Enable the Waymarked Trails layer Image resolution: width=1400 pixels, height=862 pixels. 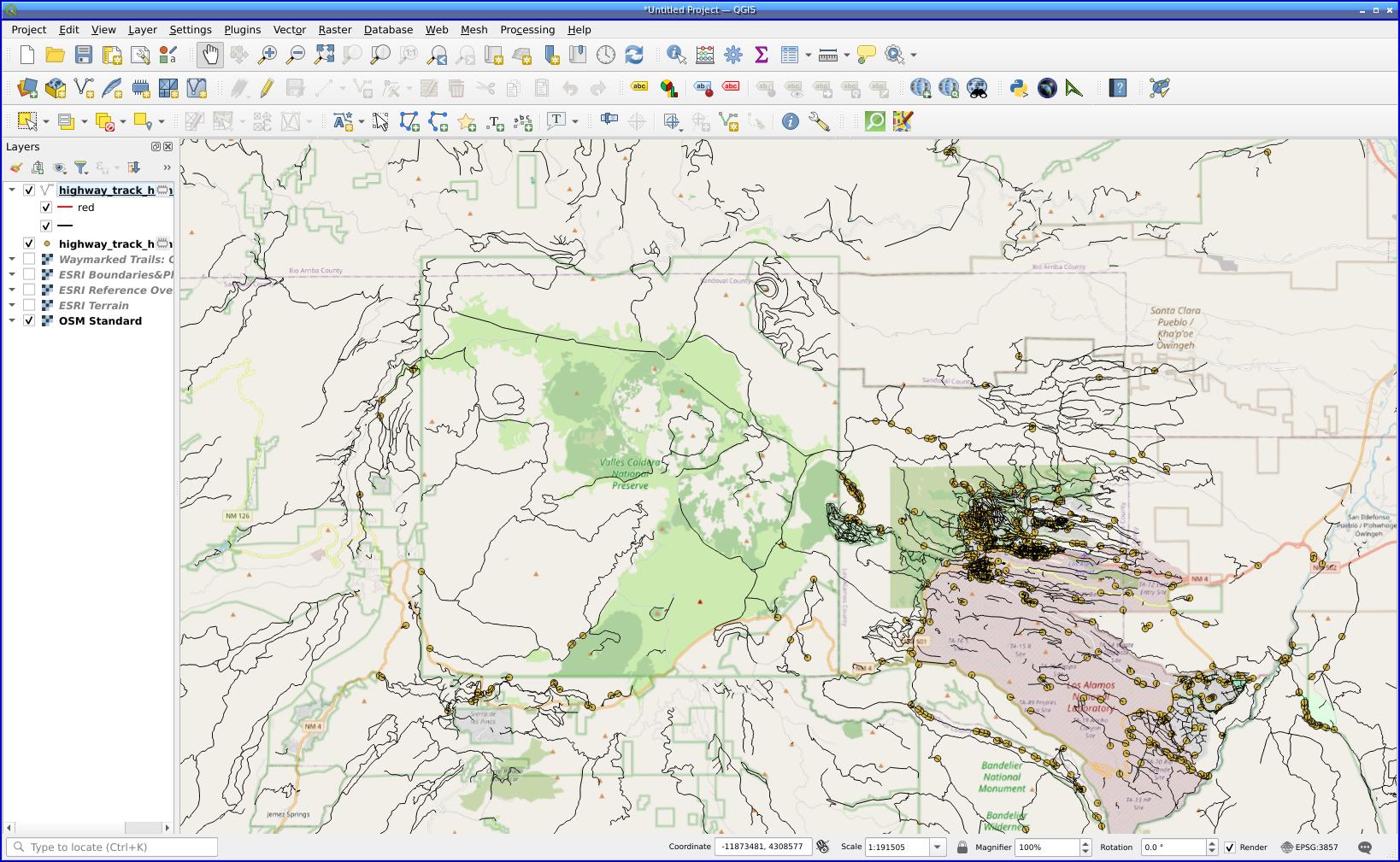29,260
